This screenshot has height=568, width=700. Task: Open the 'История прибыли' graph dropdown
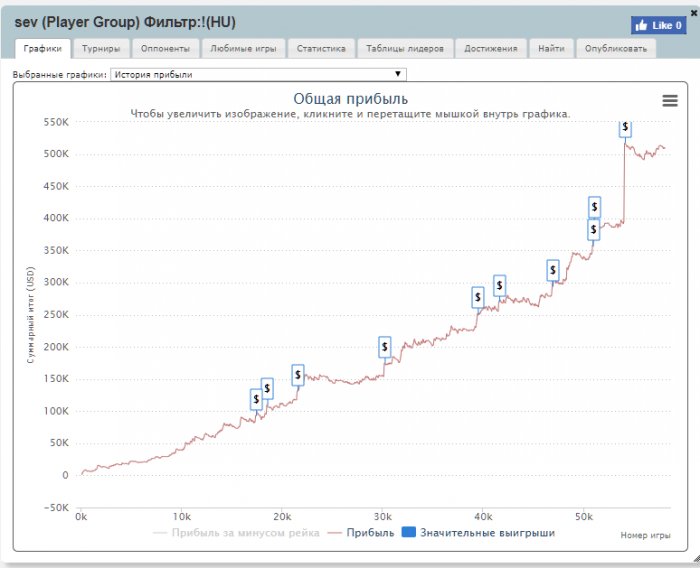pos(257,74)
